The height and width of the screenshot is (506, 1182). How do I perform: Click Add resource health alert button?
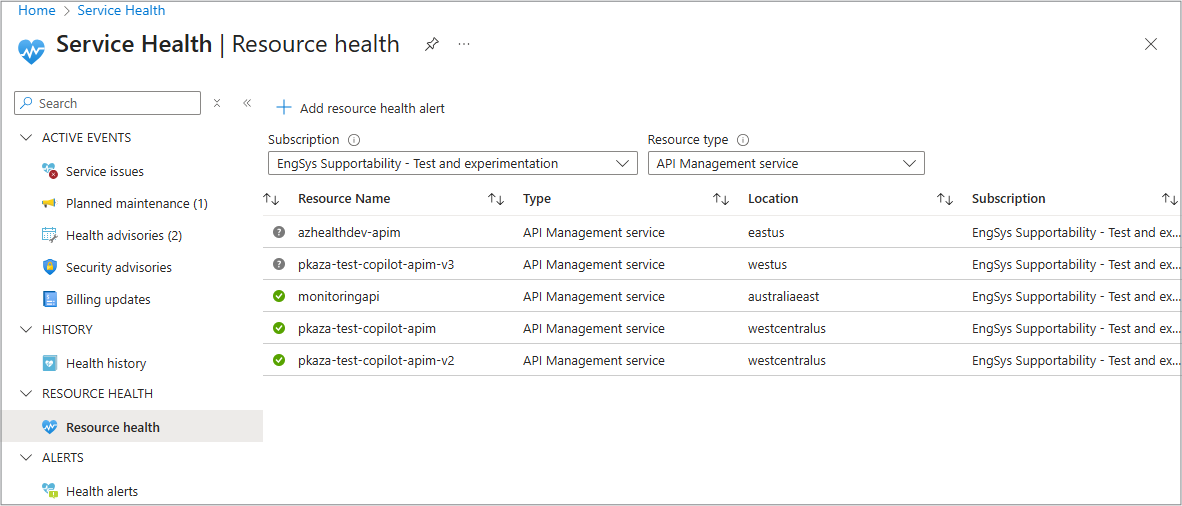click(361, 108)
